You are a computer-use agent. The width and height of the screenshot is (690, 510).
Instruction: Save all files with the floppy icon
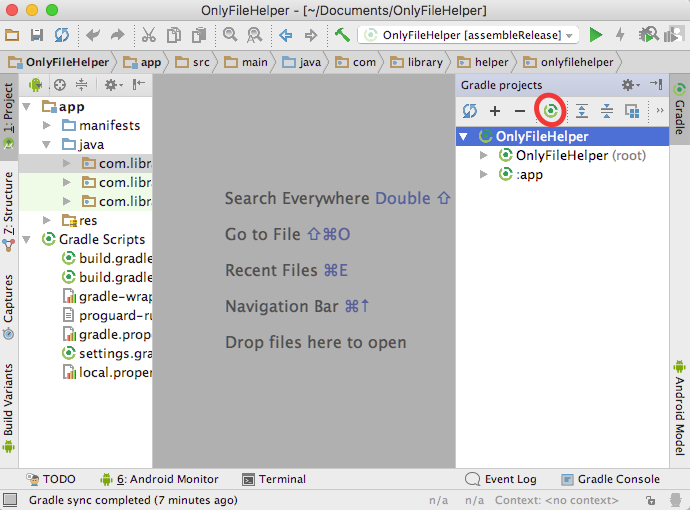pos(37,35)
